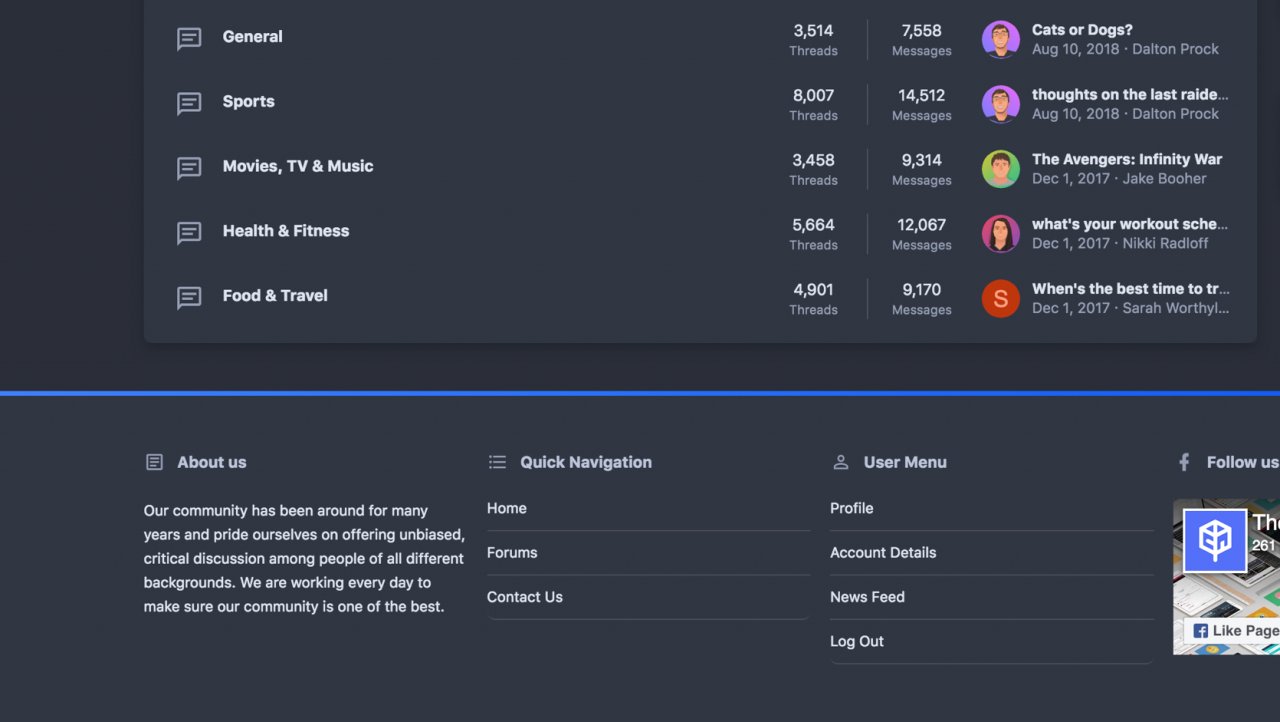This screenshot has width=1280, height=722.
Task: Click Log Out in User Menu
Action: tap(856, 641)
